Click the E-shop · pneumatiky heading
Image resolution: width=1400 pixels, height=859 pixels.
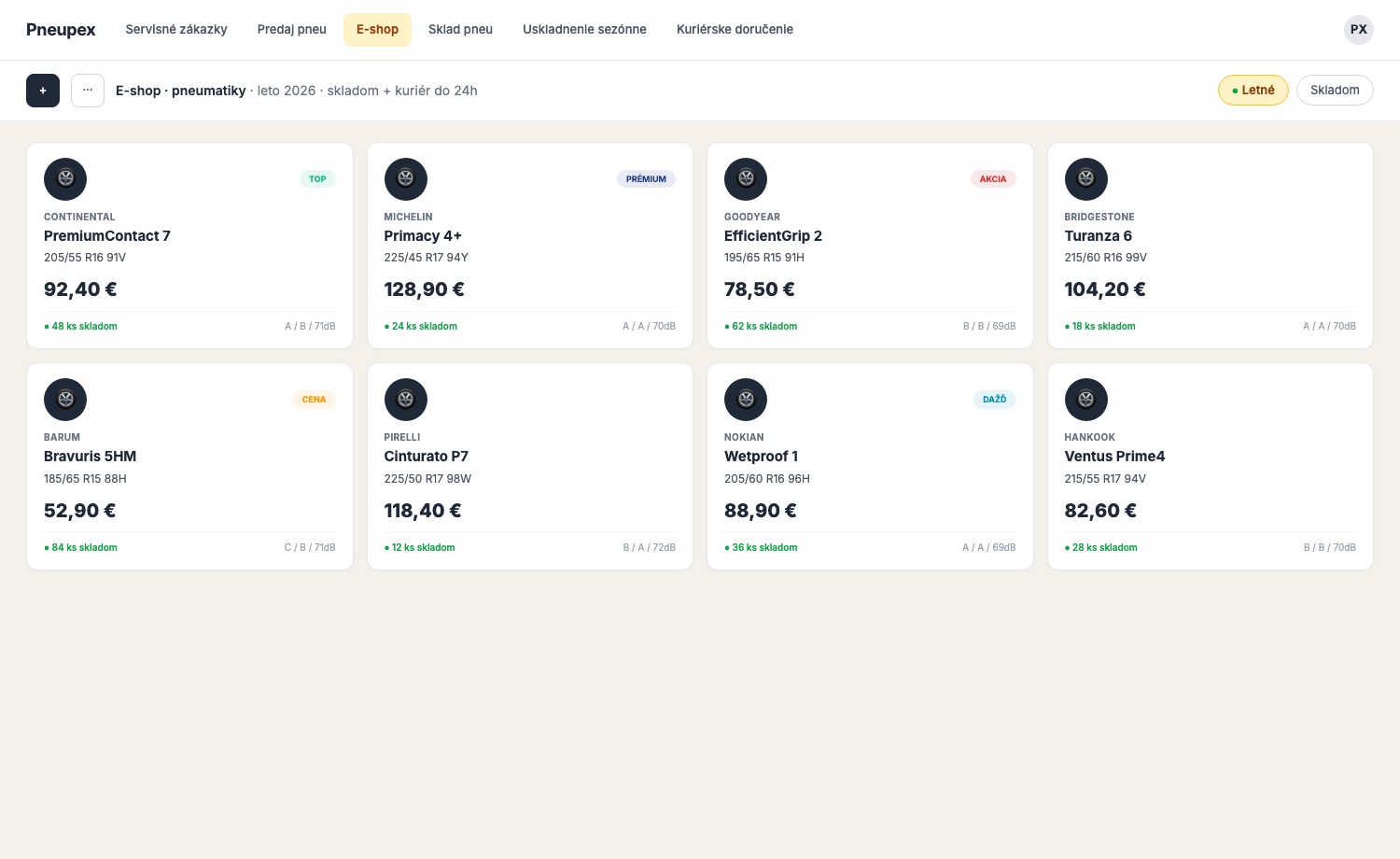[x=181, y=91]
